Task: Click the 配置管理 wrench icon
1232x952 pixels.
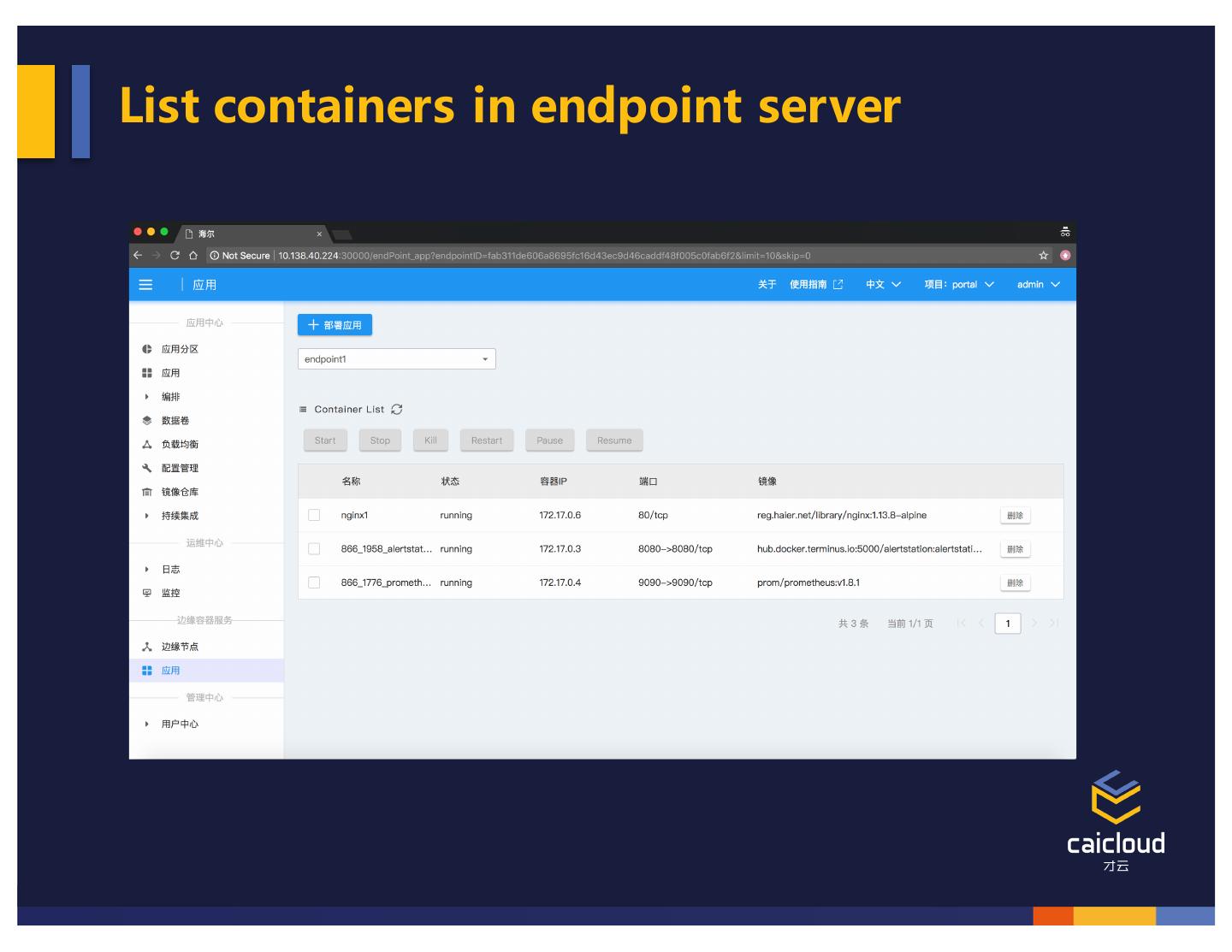Action: point(147,468)
